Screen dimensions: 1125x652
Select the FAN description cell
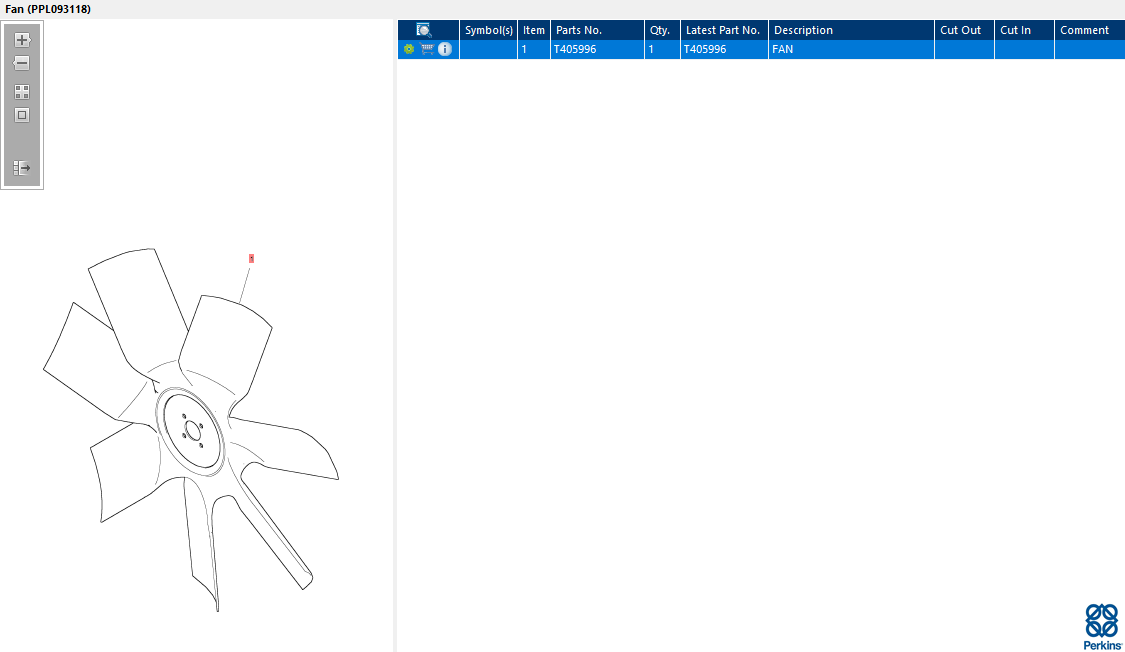pos(851,49)
